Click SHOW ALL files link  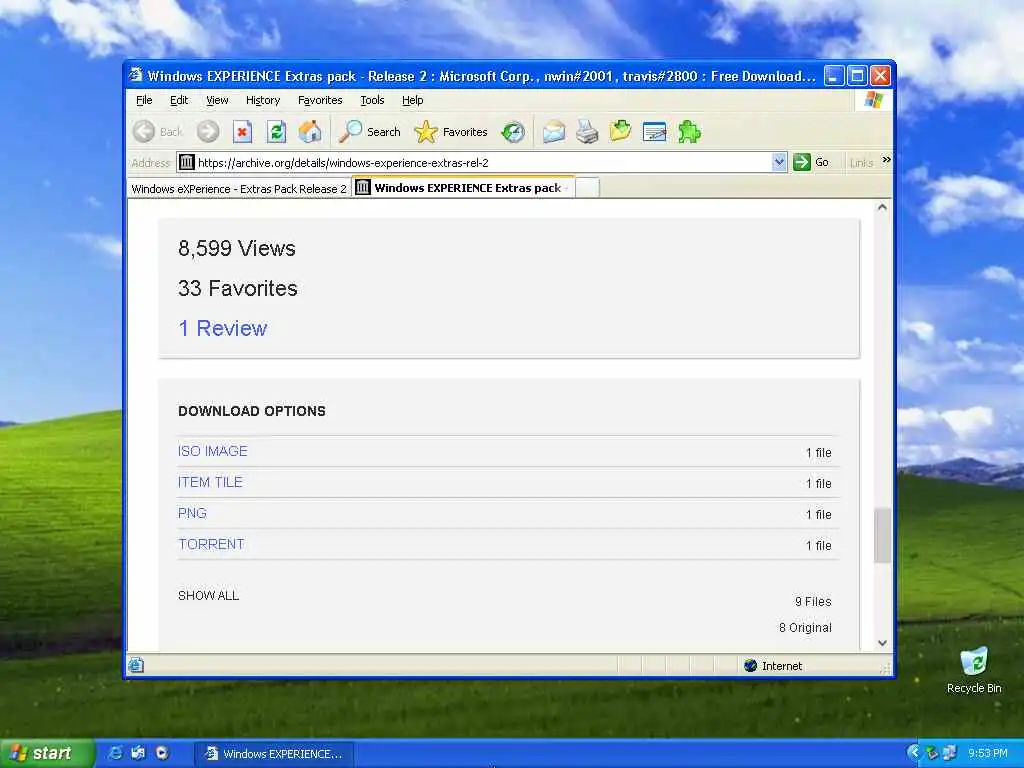click(x=208, y=596)
